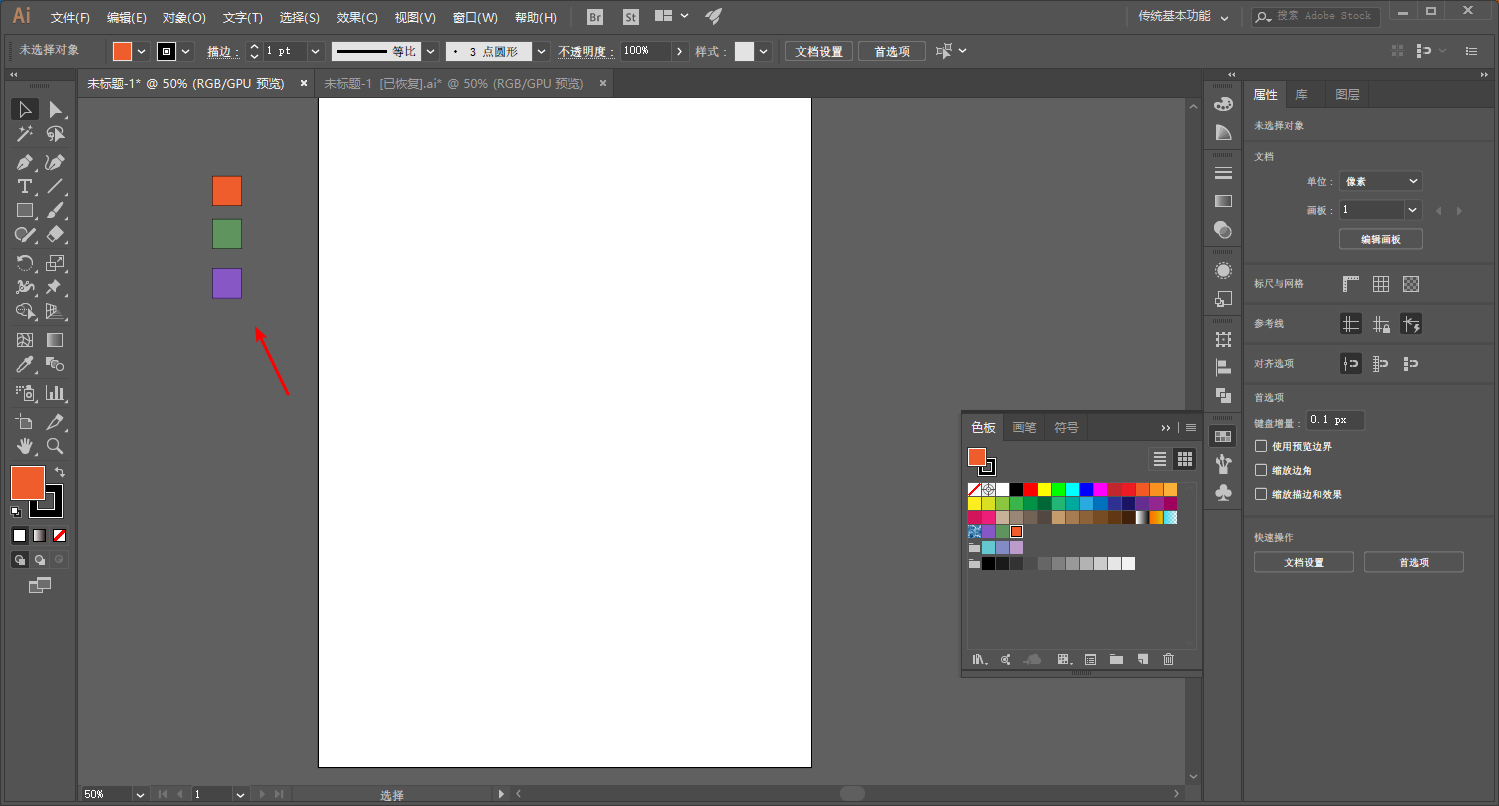The height and width of the screenshot is (806, 1499).
Task: Select the Zoom tool
Action: point(56,446)
